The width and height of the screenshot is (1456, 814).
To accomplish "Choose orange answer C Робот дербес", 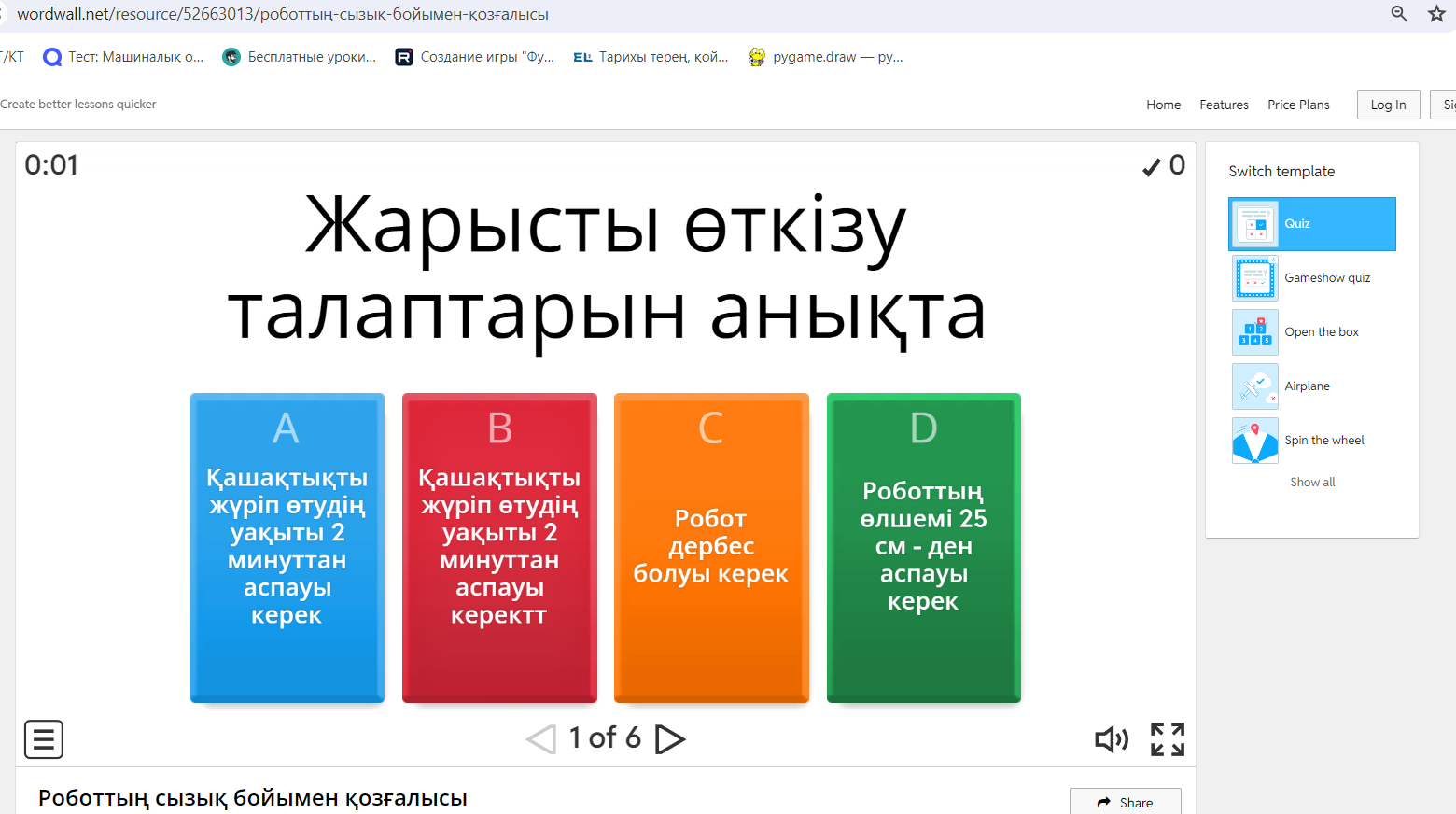I will click(x=711, y=548).
